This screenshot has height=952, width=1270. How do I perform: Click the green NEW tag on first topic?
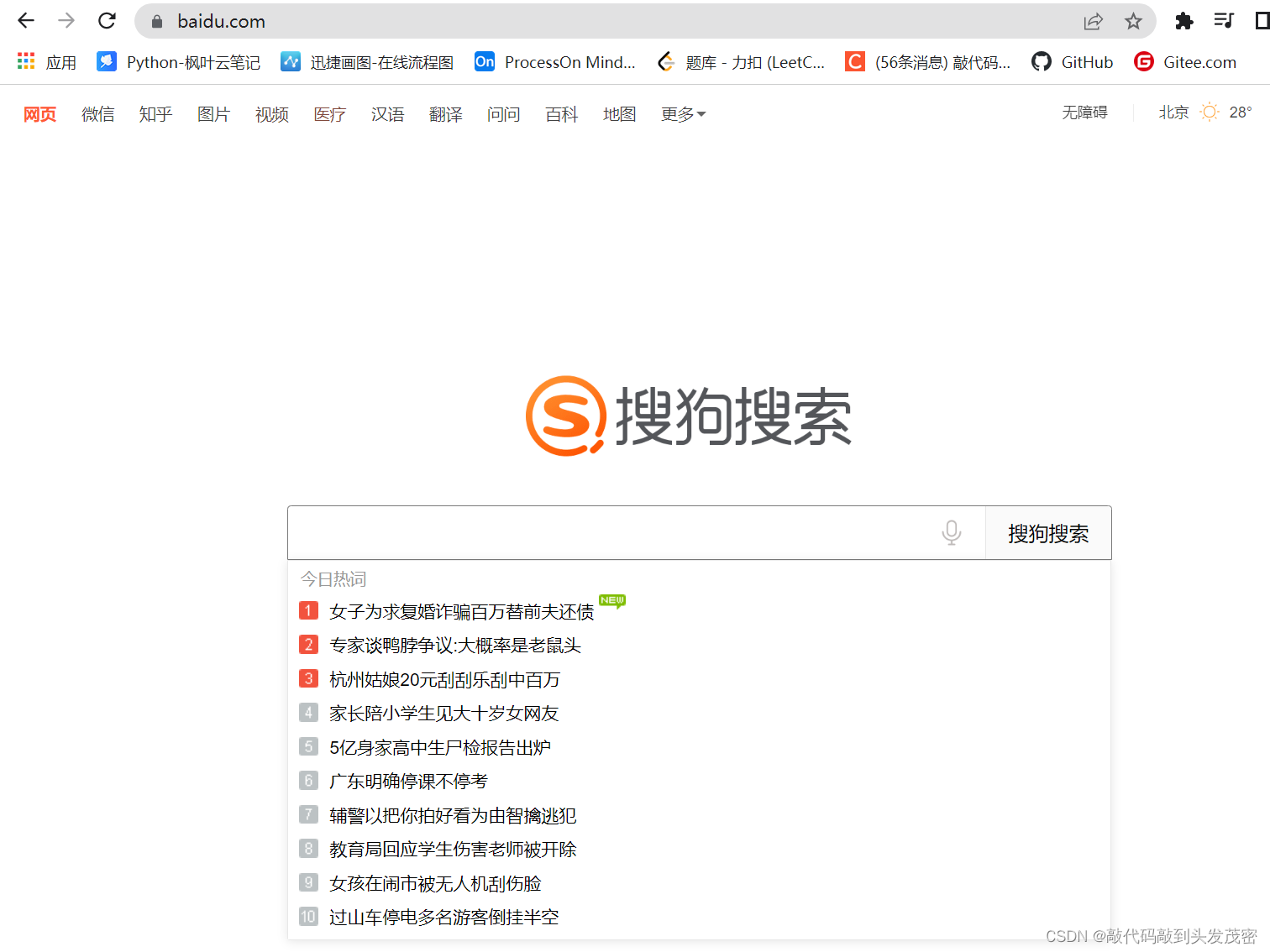pos(612,601)
